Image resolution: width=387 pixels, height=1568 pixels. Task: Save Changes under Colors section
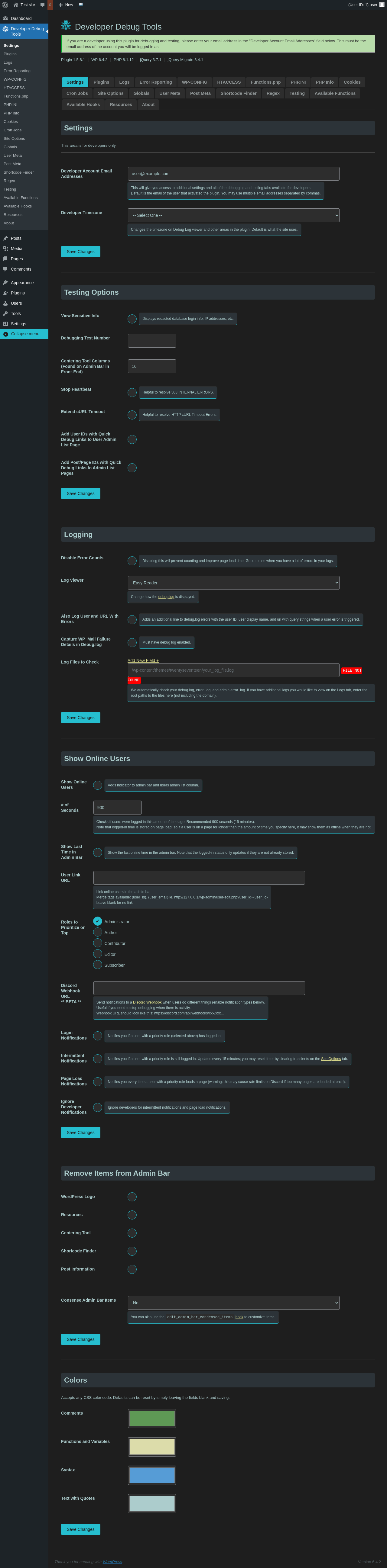[x=80, y=1529]
